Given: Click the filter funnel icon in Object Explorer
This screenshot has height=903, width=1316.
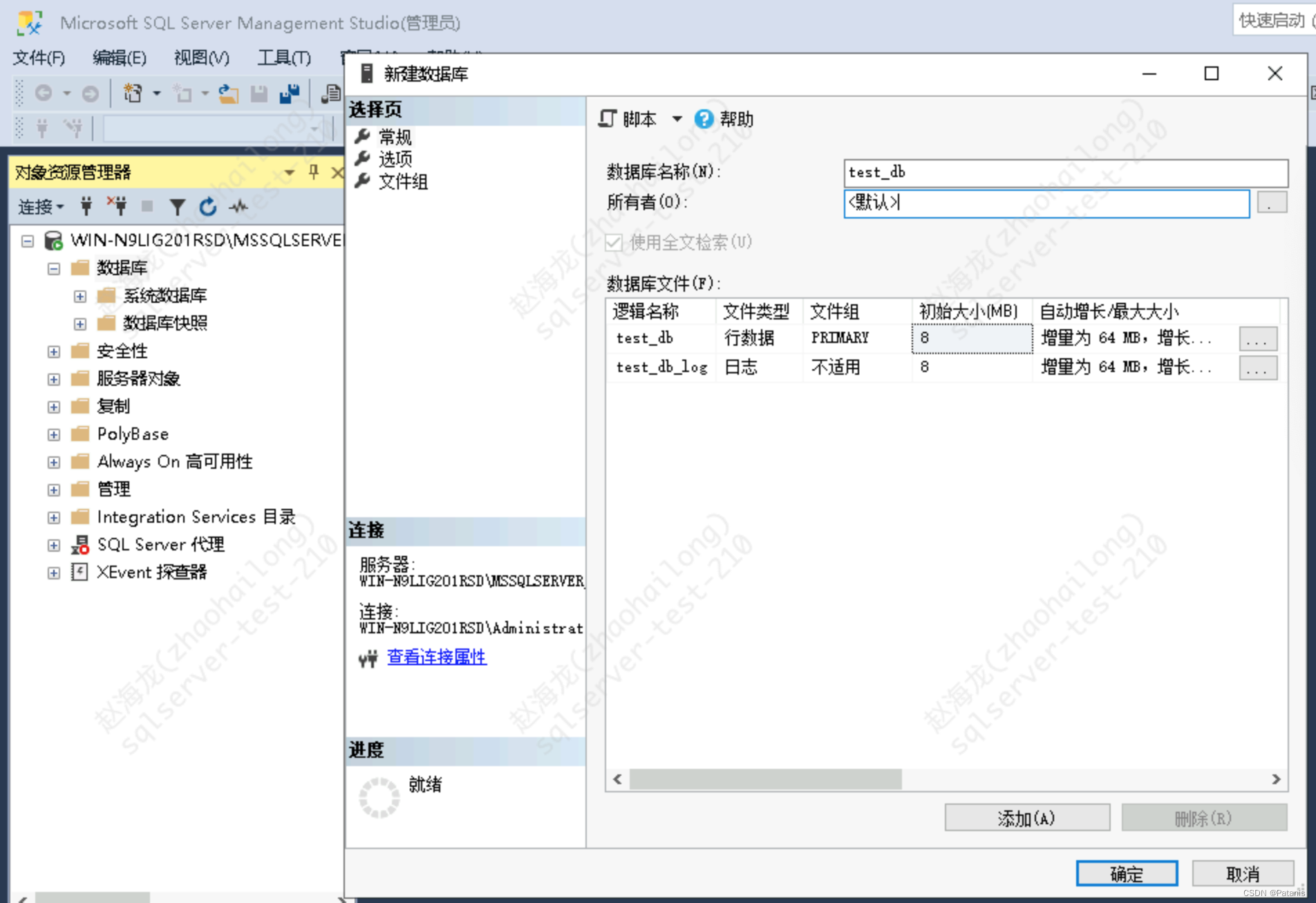Looking at the screenshot, I should tap(177, 206).
